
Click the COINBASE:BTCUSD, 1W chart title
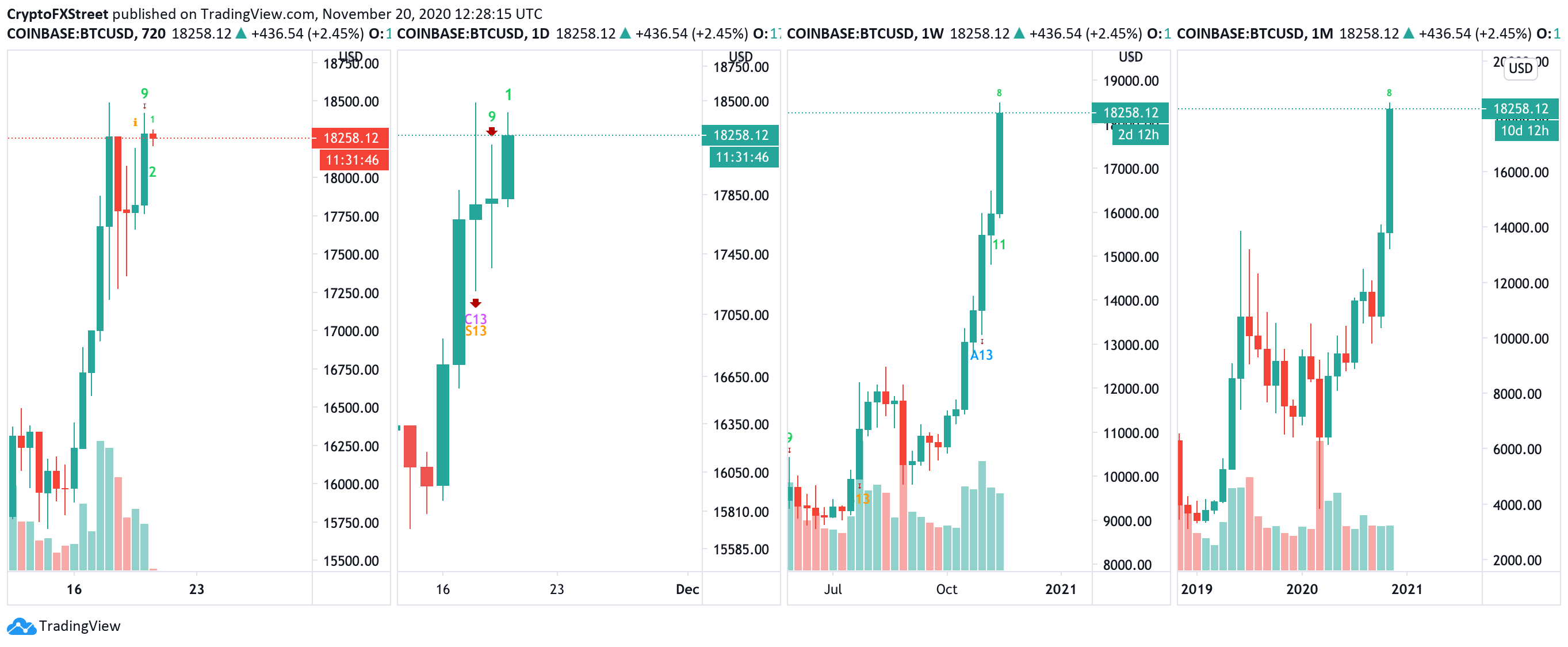point(865,33)
